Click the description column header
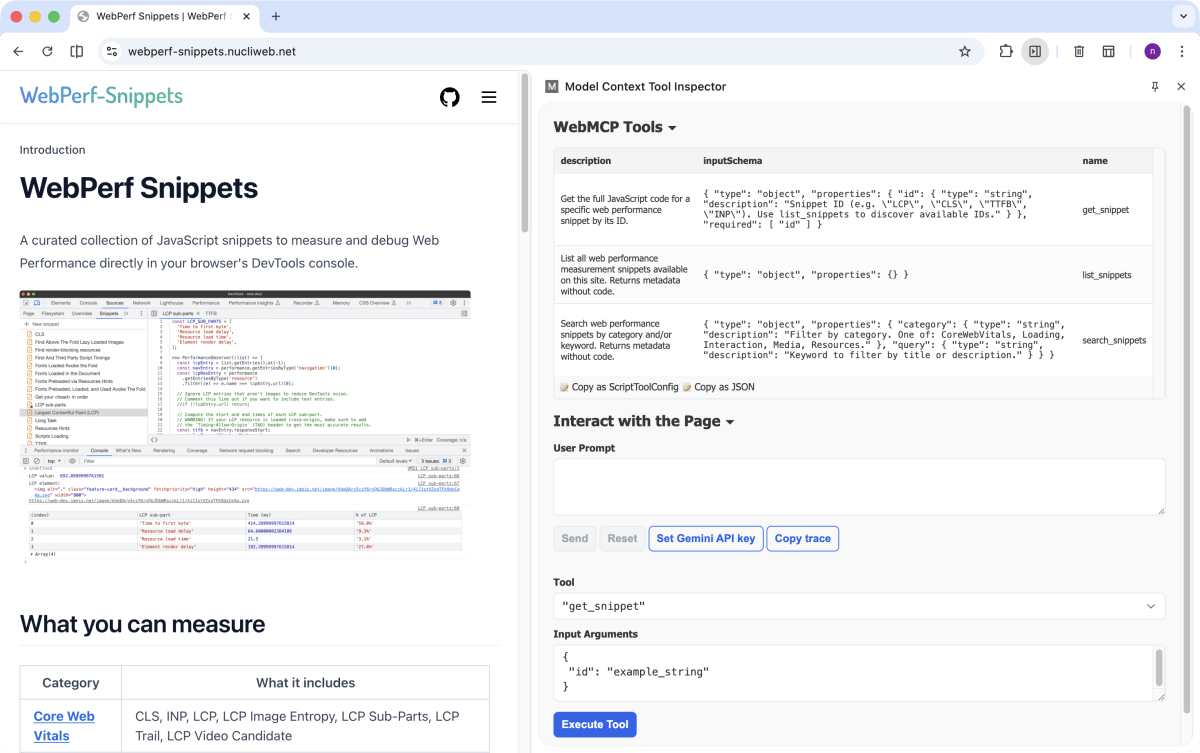Viewport: 1200px width, 753px height. [x=586, y=160]
